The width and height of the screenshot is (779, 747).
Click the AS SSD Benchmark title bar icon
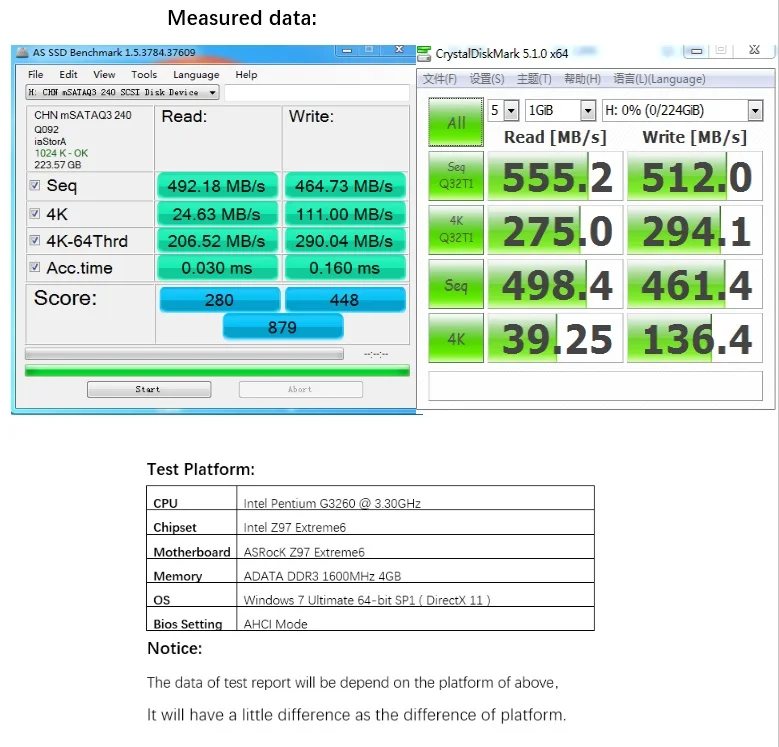pos(22,52)
